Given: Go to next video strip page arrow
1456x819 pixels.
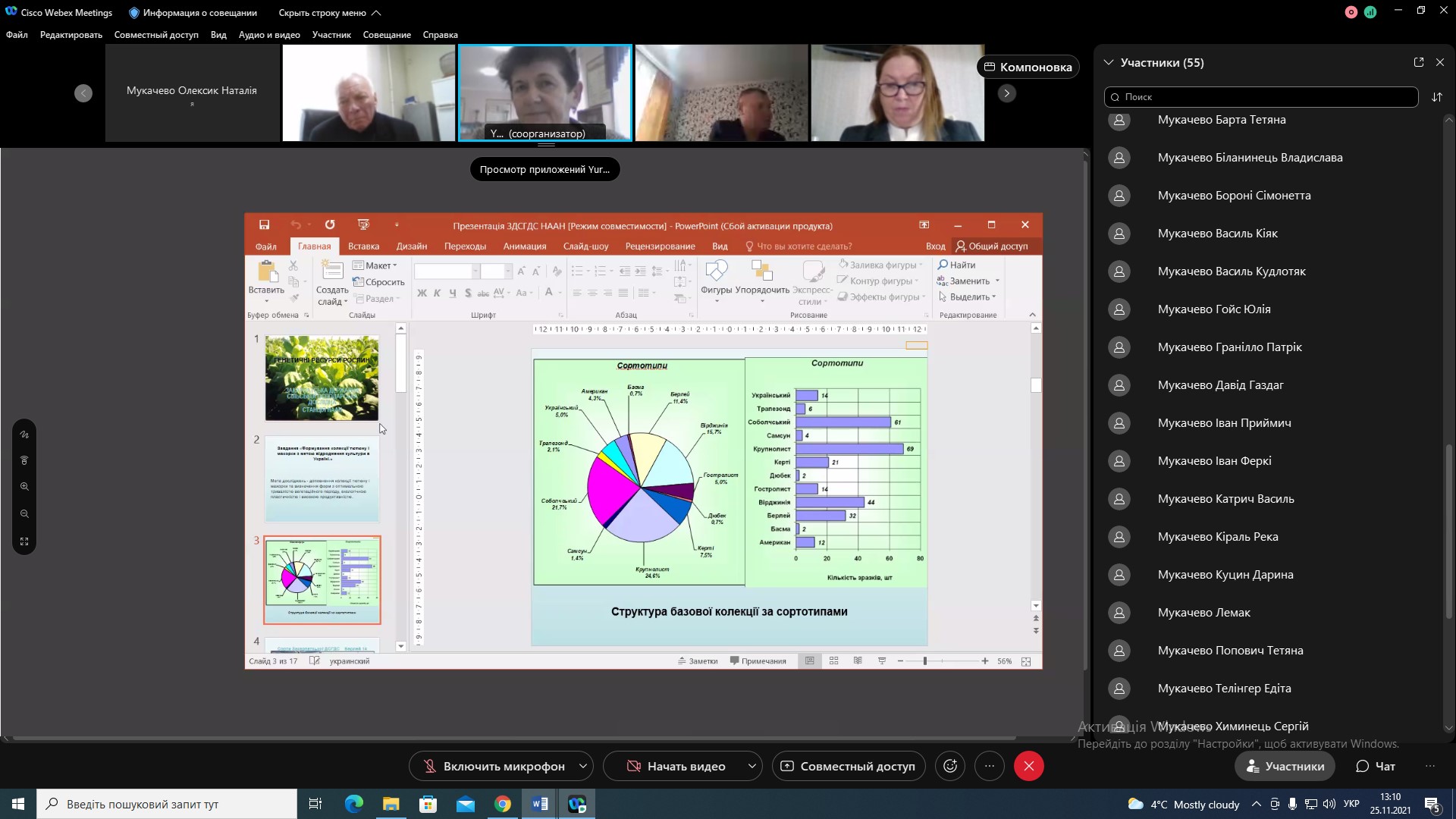Looking at the screenshot, I should [1006, 93].
